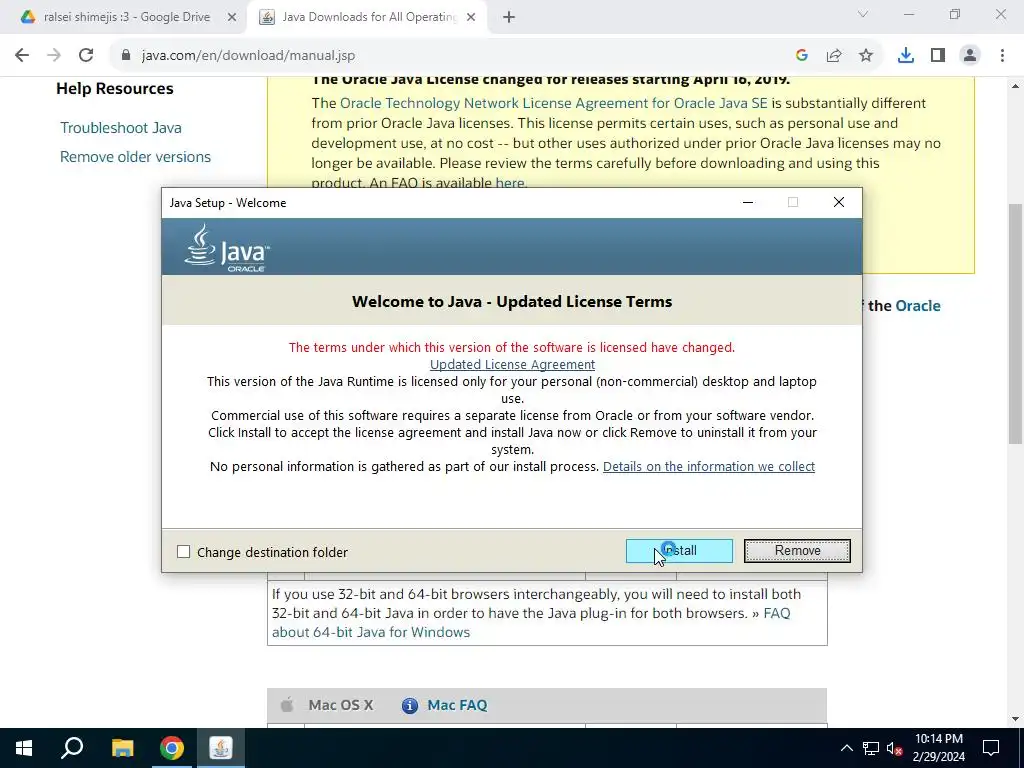Reload the java.com page
Image resolution: width=1024 pixels, height=768 pixels.
point(86,56)
